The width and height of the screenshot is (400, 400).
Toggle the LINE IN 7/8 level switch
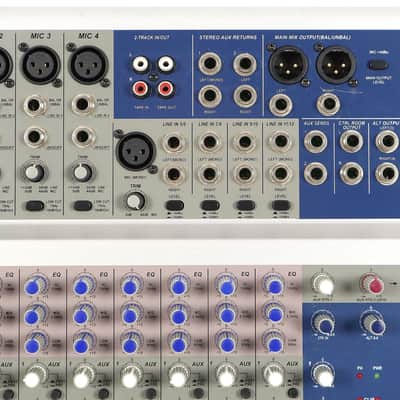(210, 205)
